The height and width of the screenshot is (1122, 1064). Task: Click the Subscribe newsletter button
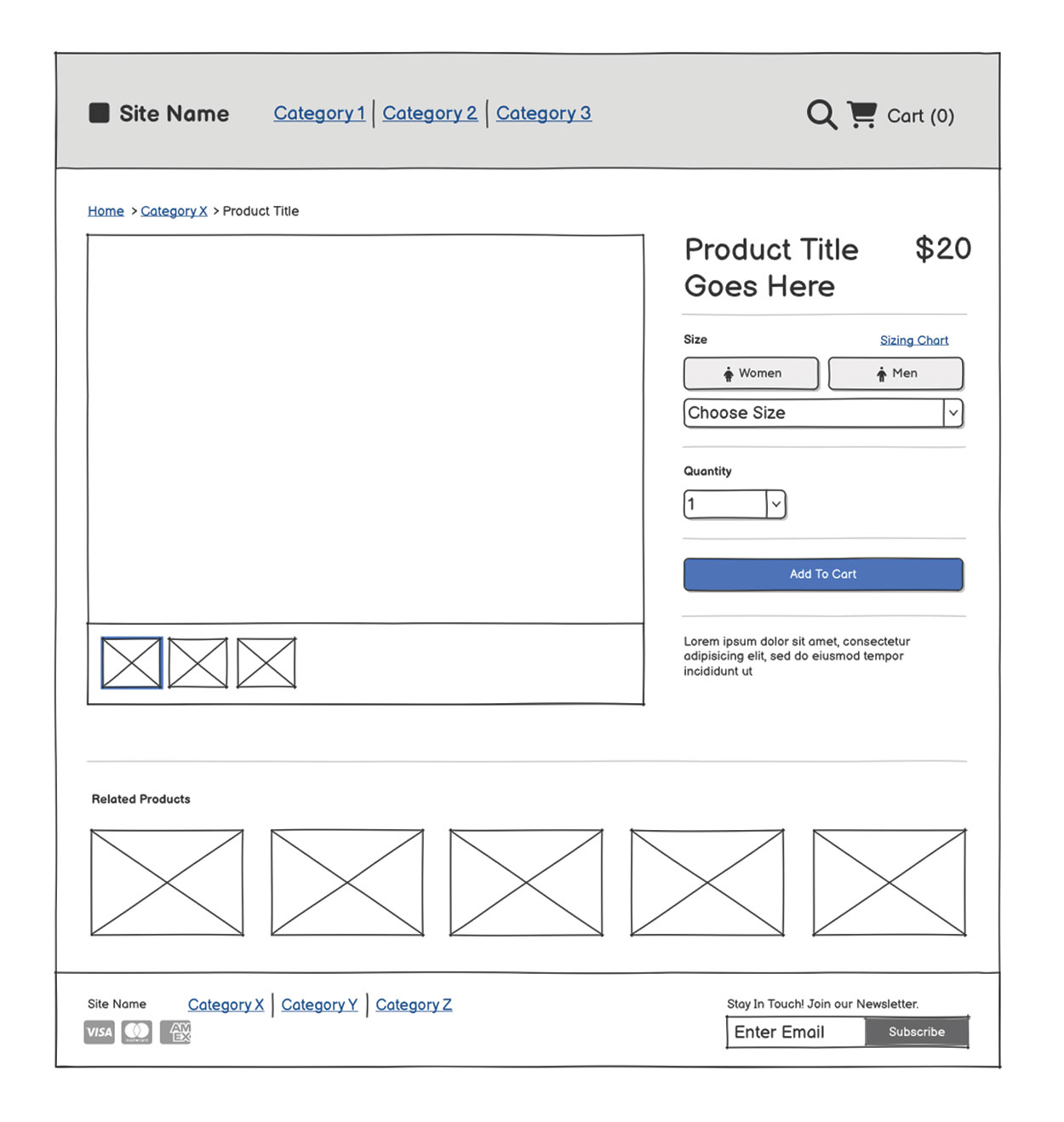click(x=917, y=1032)
